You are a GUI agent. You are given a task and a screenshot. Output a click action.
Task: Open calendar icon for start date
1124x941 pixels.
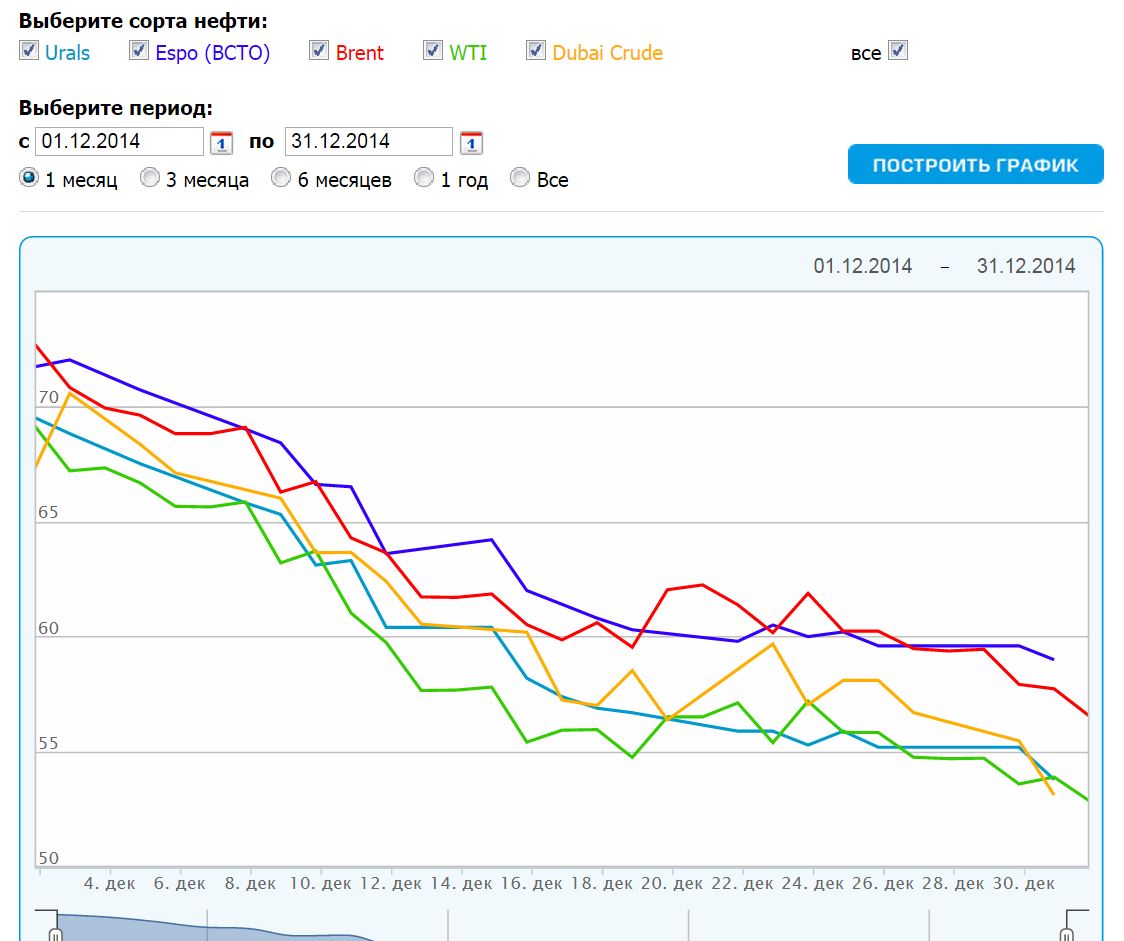tap(221, 143)
